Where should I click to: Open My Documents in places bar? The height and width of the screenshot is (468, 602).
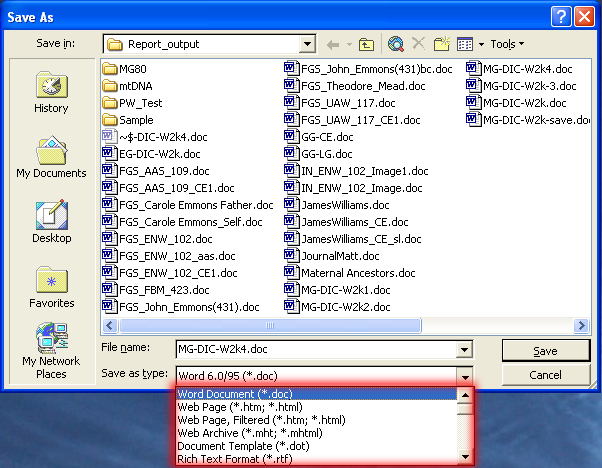[51, 157]
